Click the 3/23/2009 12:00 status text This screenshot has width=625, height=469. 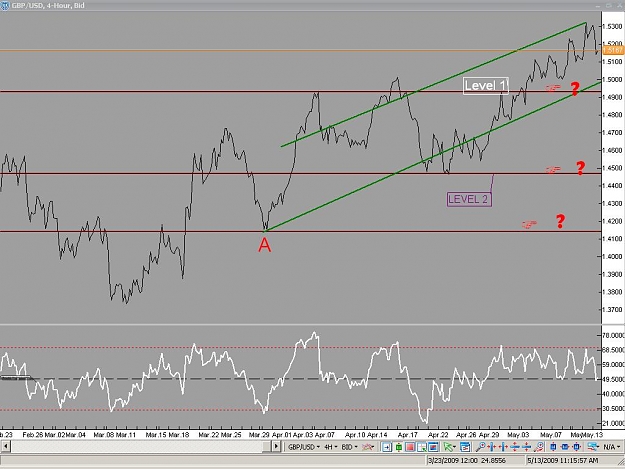pos(452,461)
